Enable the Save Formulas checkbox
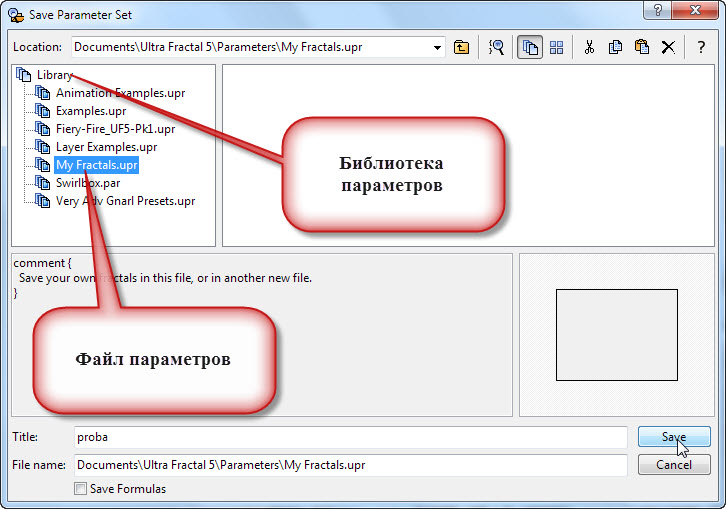The image size is (726, 509). 81,489
